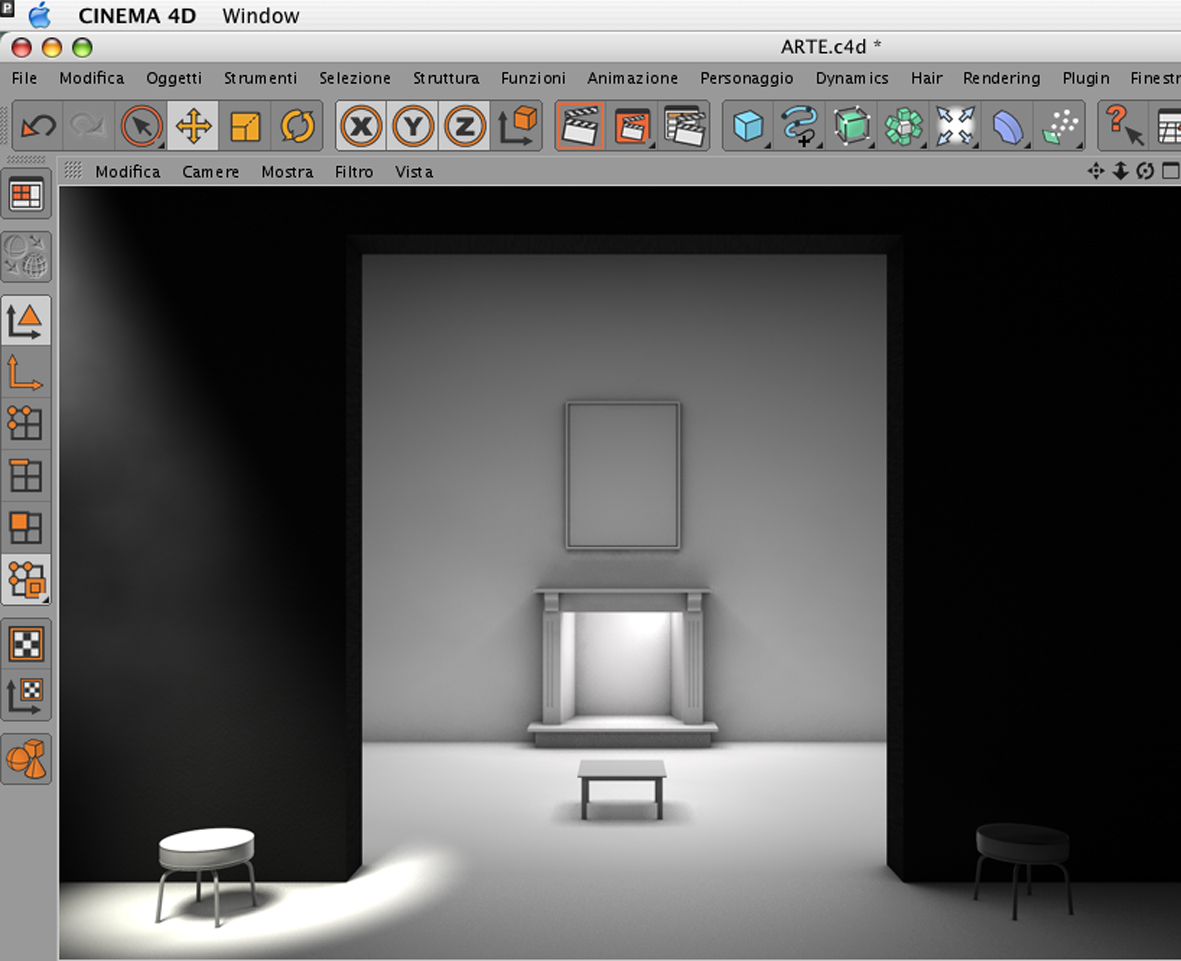Screen dimensions: 1181x961
Task: Click the white lit stool in viewport
Action: click(206, 876)
